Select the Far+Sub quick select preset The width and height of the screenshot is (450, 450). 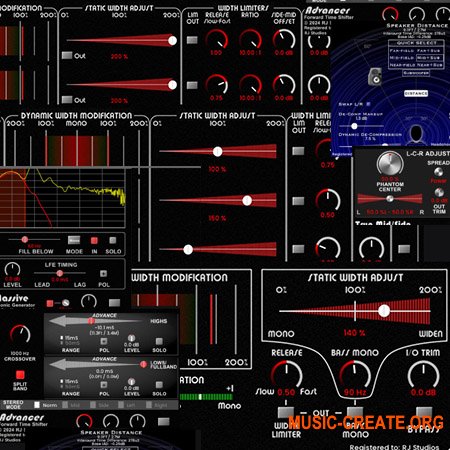tap(428, 50)
